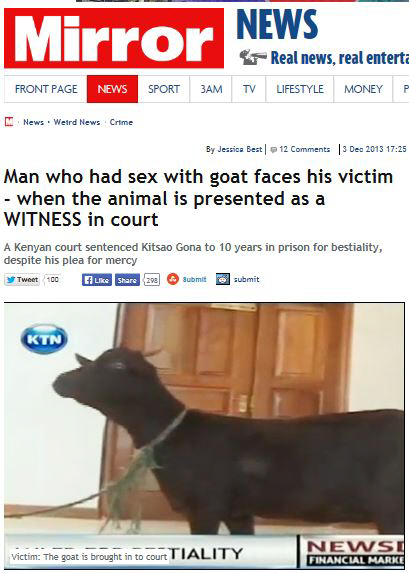Click the Weird News breadcrumb link
Viewport: 409px width, 573px height.
click(77, 122)
